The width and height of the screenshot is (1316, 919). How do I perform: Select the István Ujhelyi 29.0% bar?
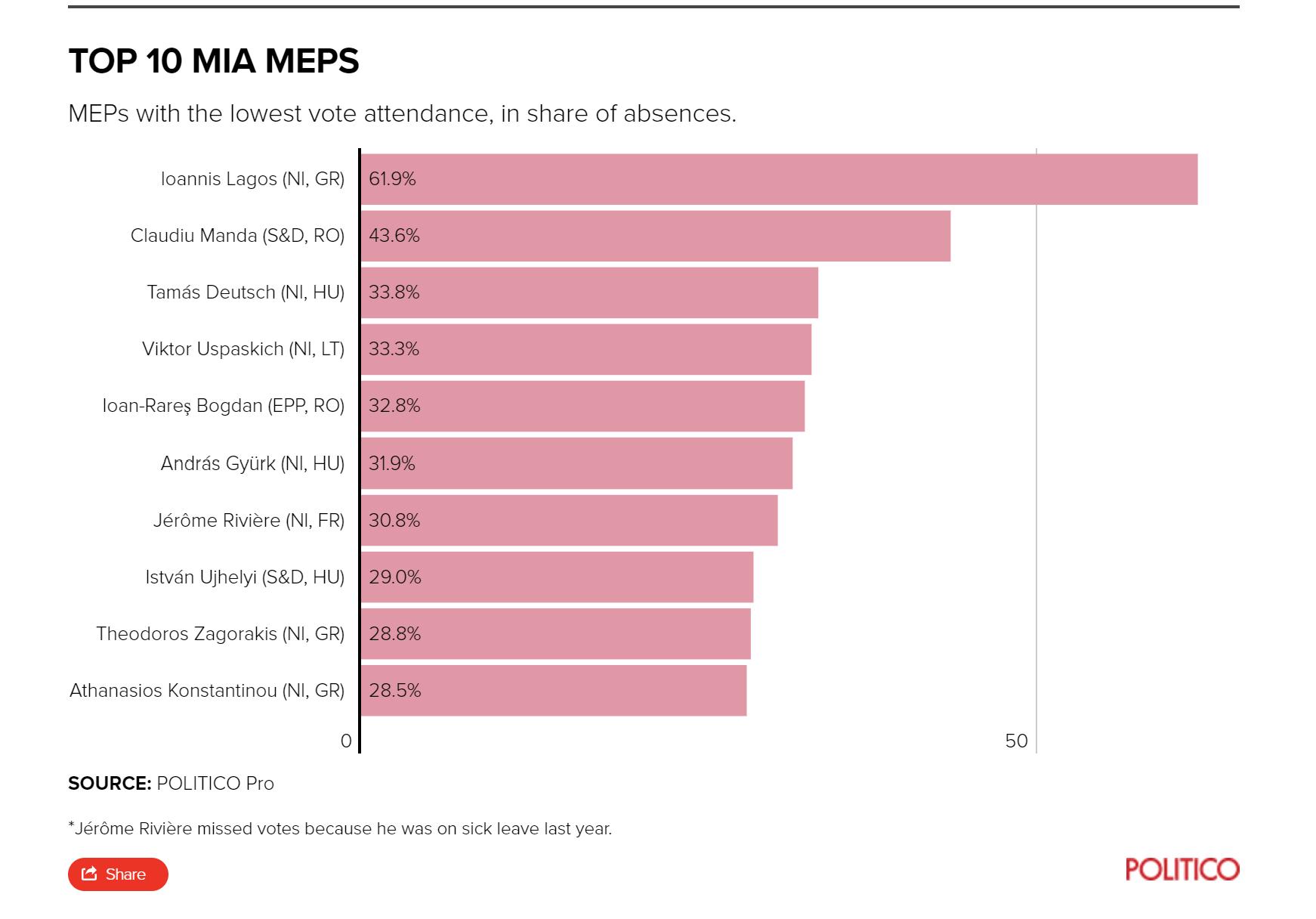tap(557, 577)
